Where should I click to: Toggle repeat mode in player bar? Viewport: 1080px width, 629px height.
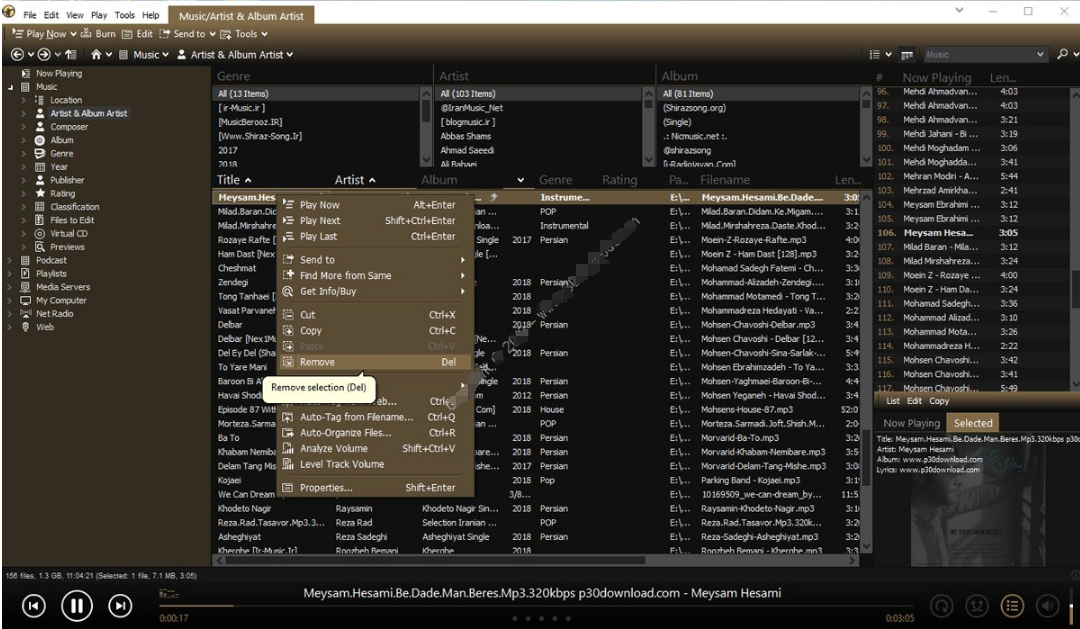941,605
